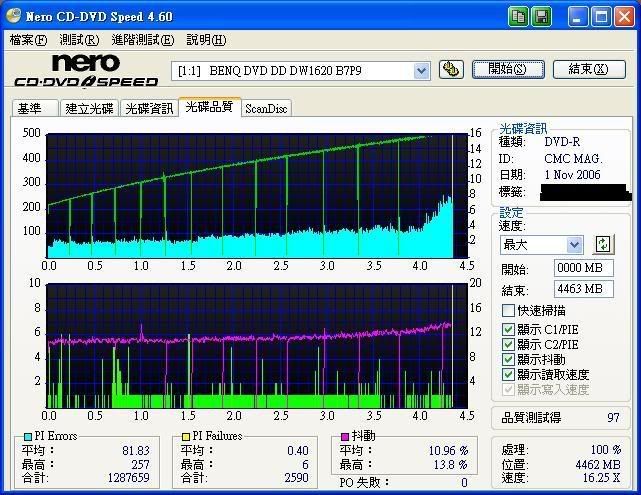Switch to the ScanDisc tab

click(x=266, y=109)
